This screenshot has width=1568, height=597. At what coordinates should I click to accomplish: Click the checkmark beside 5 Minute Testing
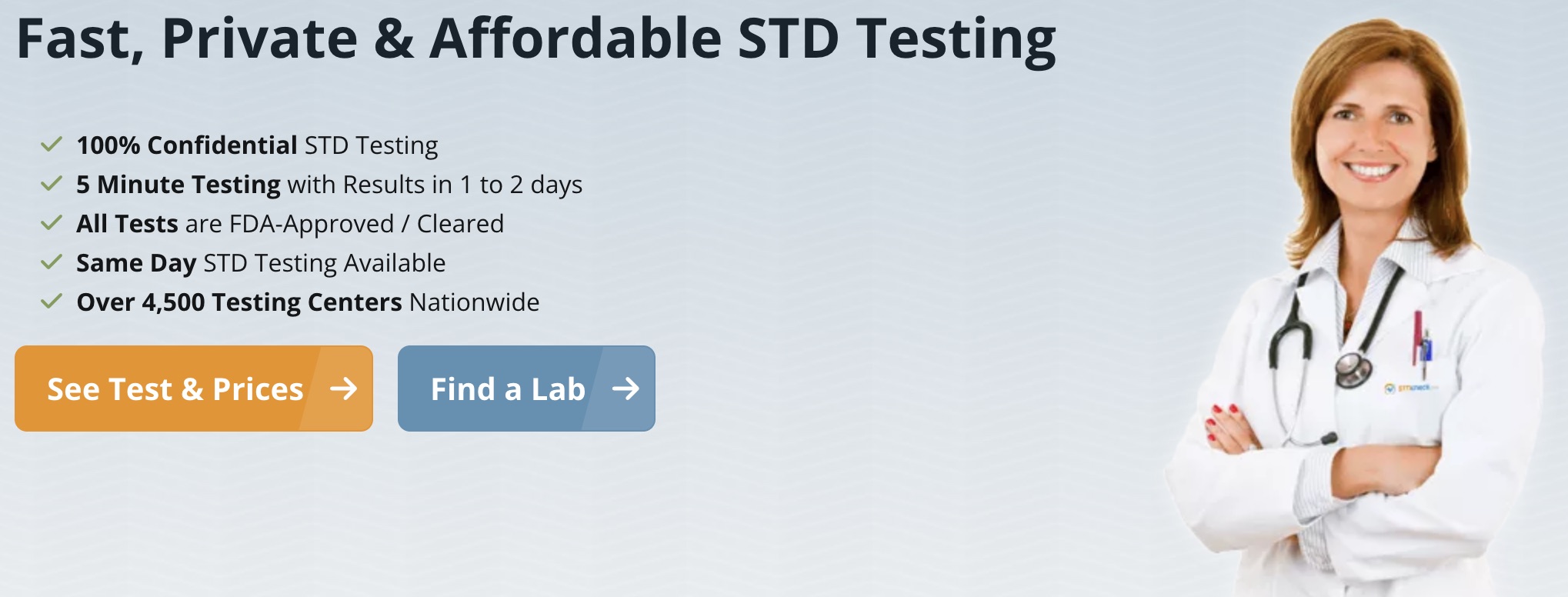pos(51,184)
